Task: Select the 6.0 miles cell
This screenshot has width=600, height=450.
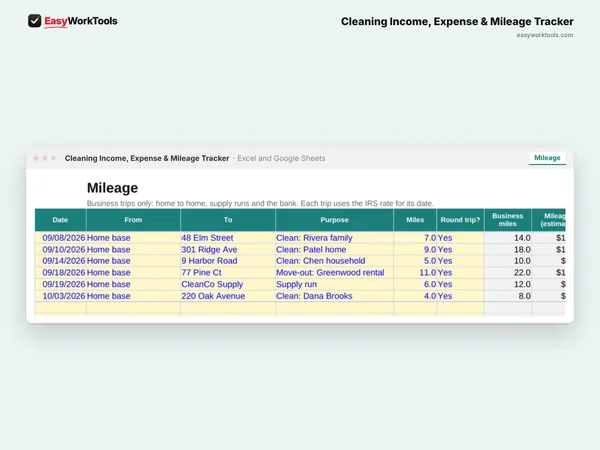Action: click(415, 284)
